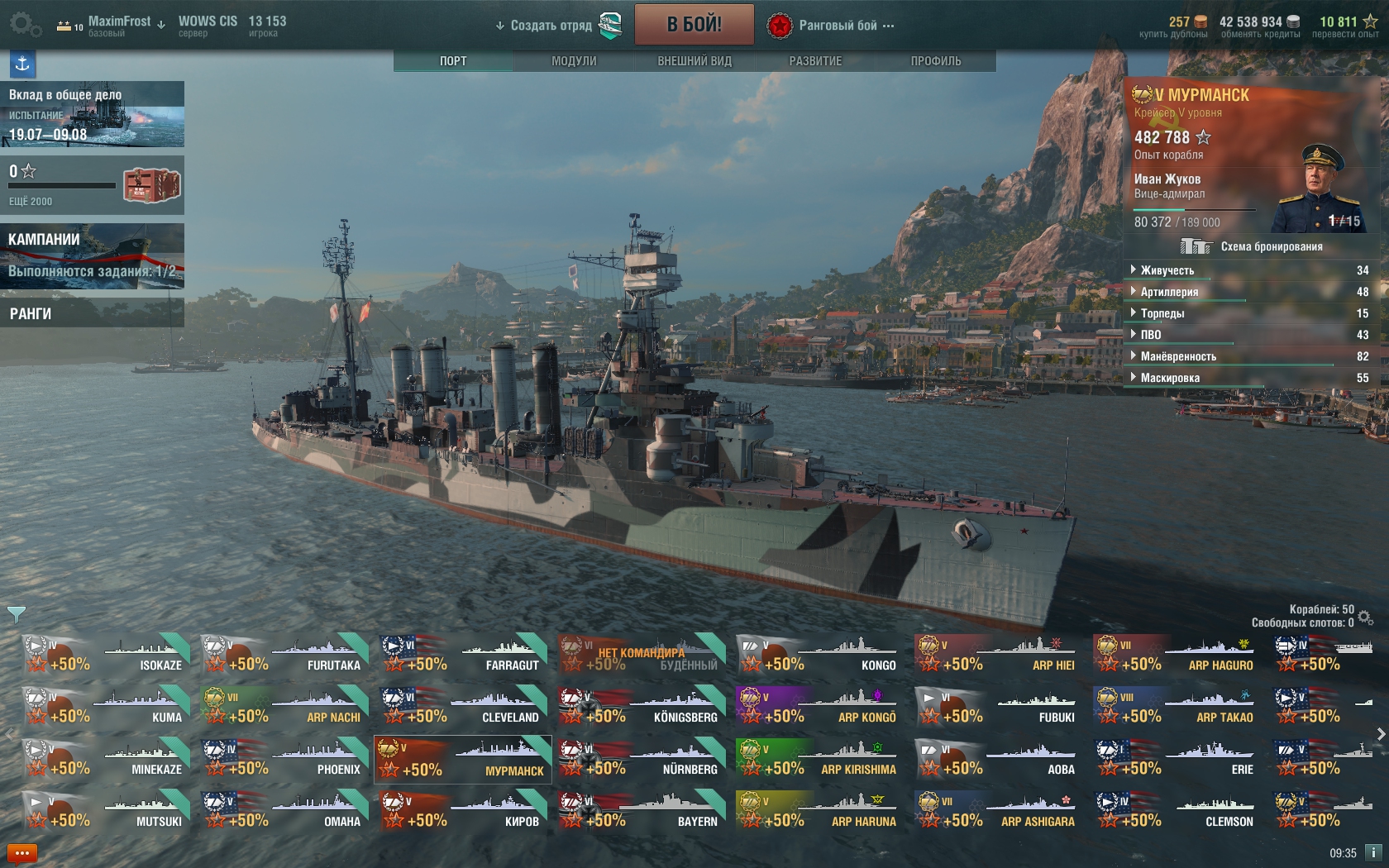Expand the Живучесть parameter row
This screenshot has width=1389, height=868.
pos(1250,270)
